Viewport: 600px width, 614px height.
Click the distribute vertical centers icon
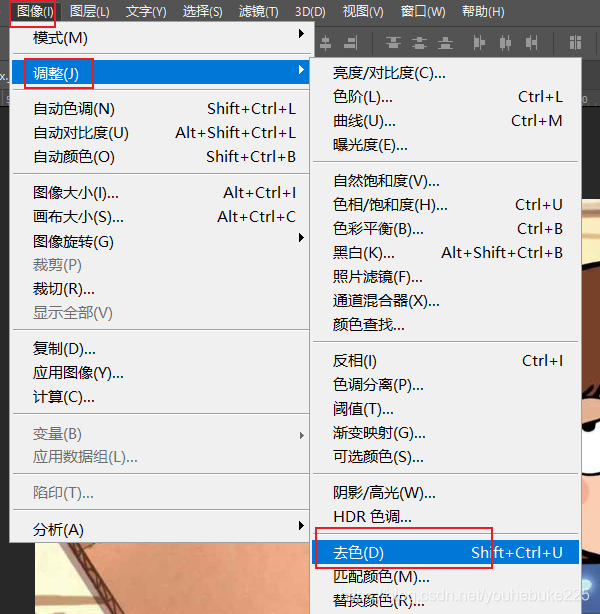[x=419, y=43]
